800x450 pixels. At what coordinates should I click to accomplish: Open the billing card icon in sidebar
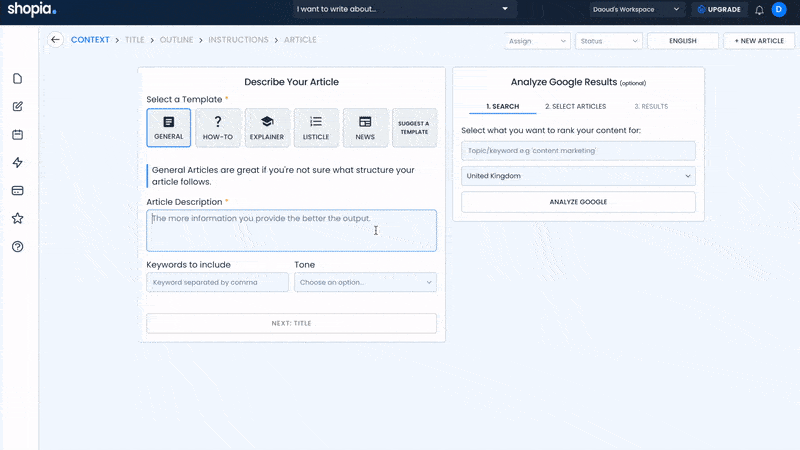[17, 191]
